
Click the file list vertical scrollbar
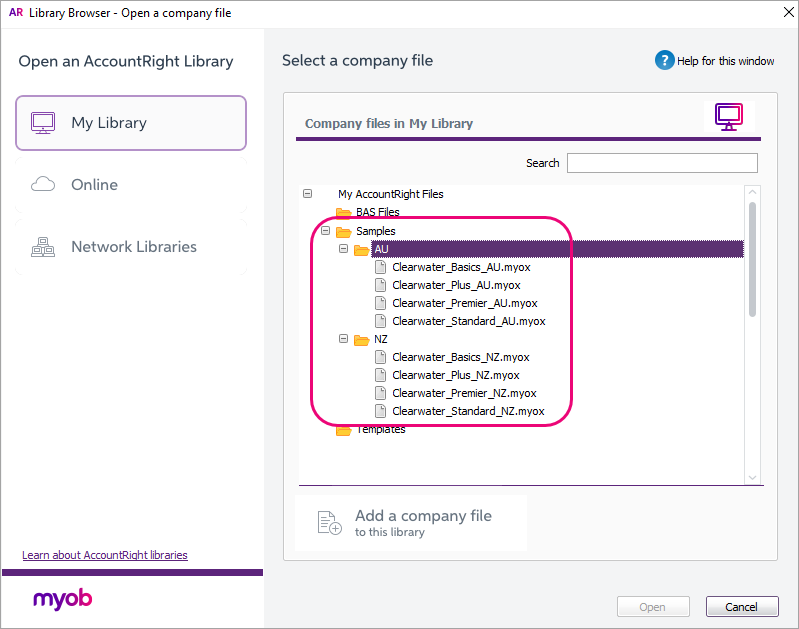[752, 260]
